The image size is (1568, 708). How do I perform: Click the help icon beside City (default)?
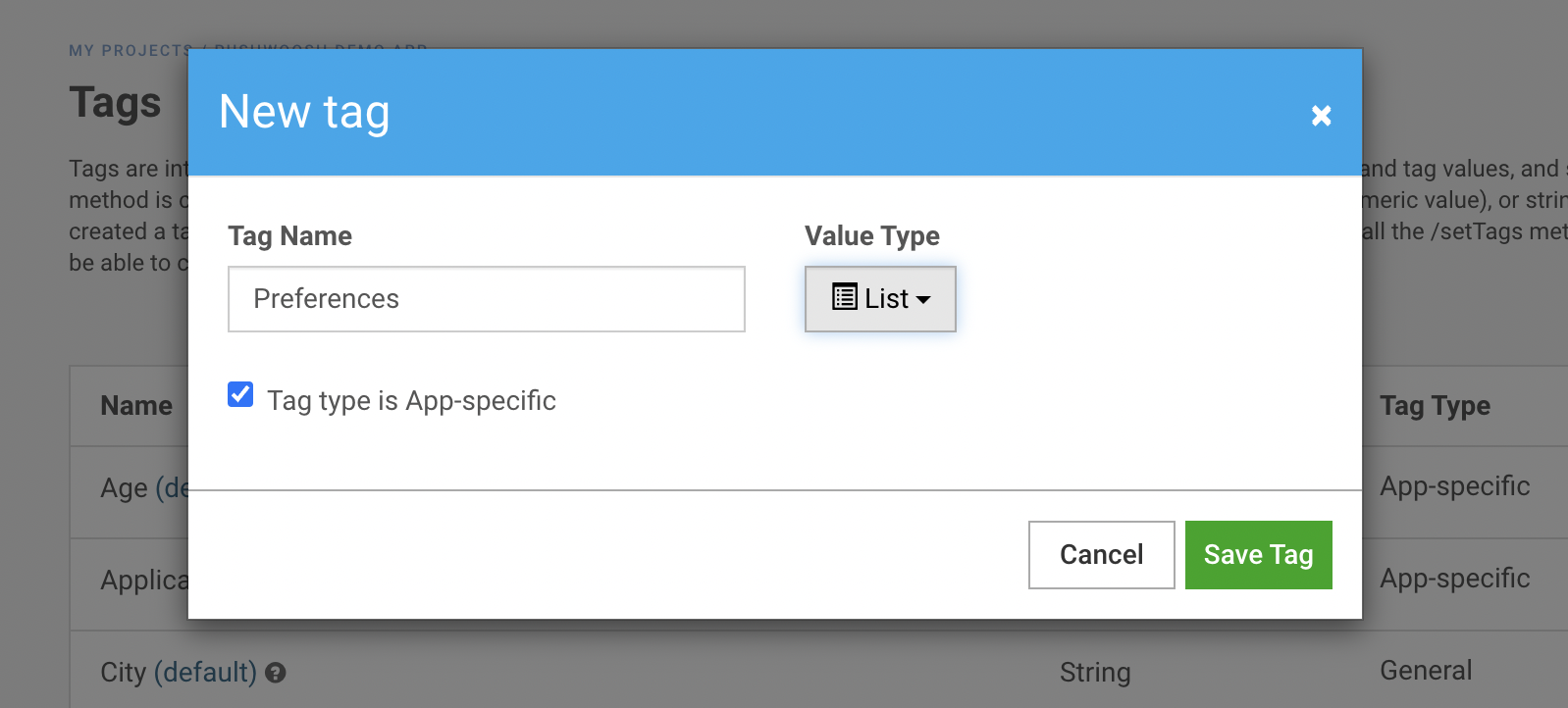pos(276,673)
